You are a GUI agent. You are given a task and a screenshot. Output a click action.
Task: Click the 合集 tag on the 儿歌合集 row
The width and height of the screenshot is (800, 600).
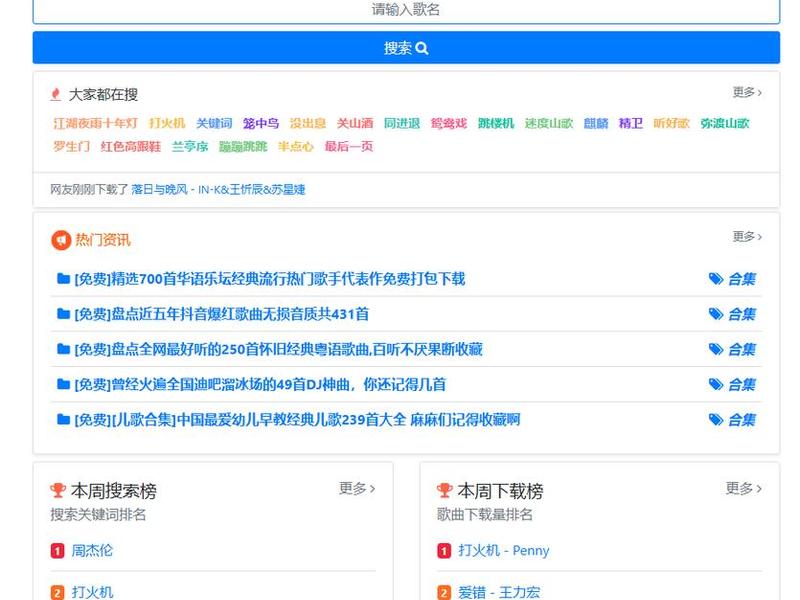pos(732,419)
